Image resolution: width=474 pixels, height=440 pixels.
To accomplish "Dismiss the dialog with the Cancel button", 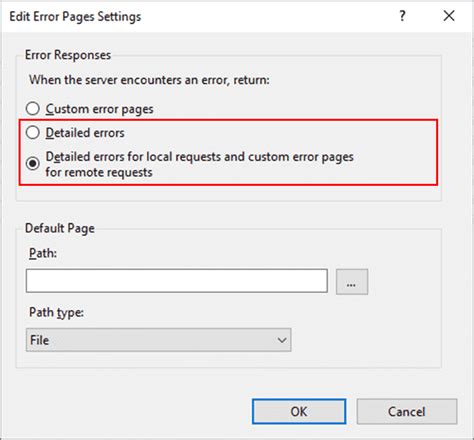I will point(407,411).
